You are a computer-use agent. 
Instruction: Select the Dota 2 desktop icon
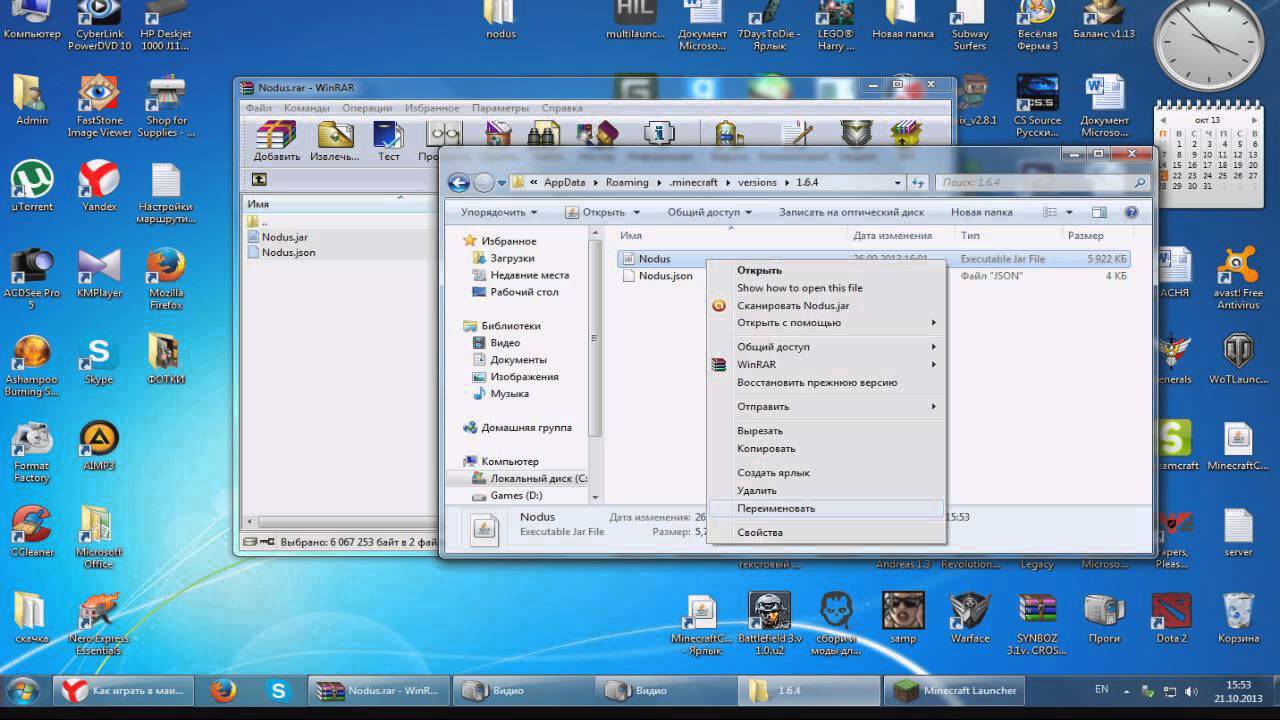1171,618
